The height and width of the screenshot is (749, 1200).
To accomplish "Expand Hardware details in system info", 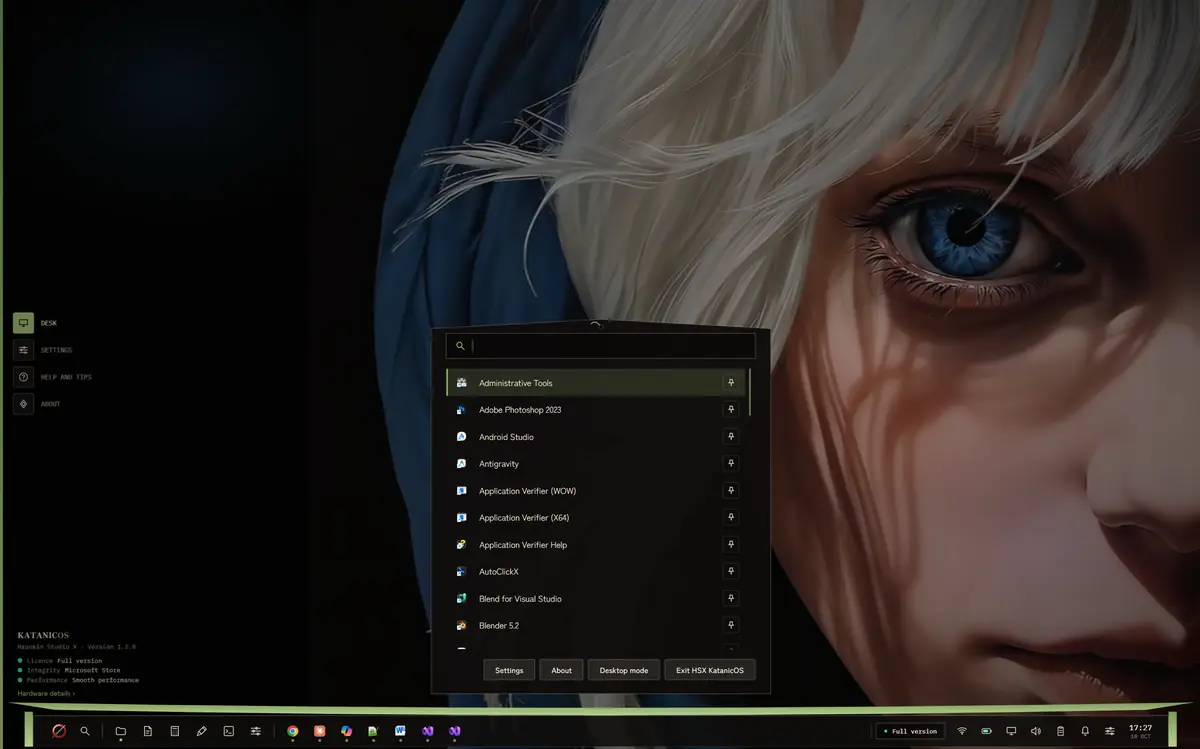I will [x=46, y=693].
